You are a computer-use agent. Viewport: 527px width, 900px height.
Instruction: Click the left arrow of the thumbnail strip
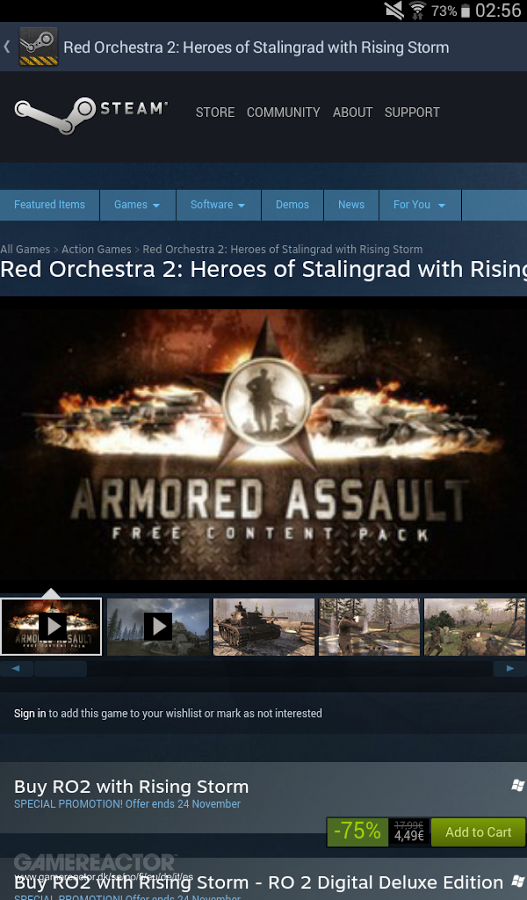pos(16,669)
